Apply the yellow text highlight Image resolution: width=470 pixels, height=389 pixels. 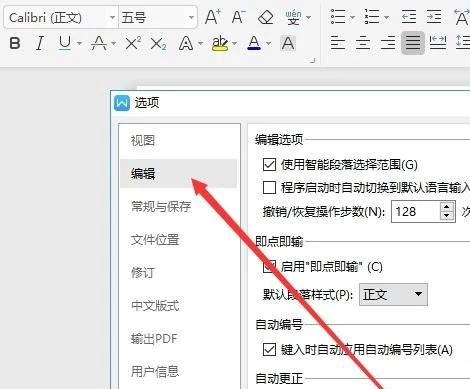(220, 43)
